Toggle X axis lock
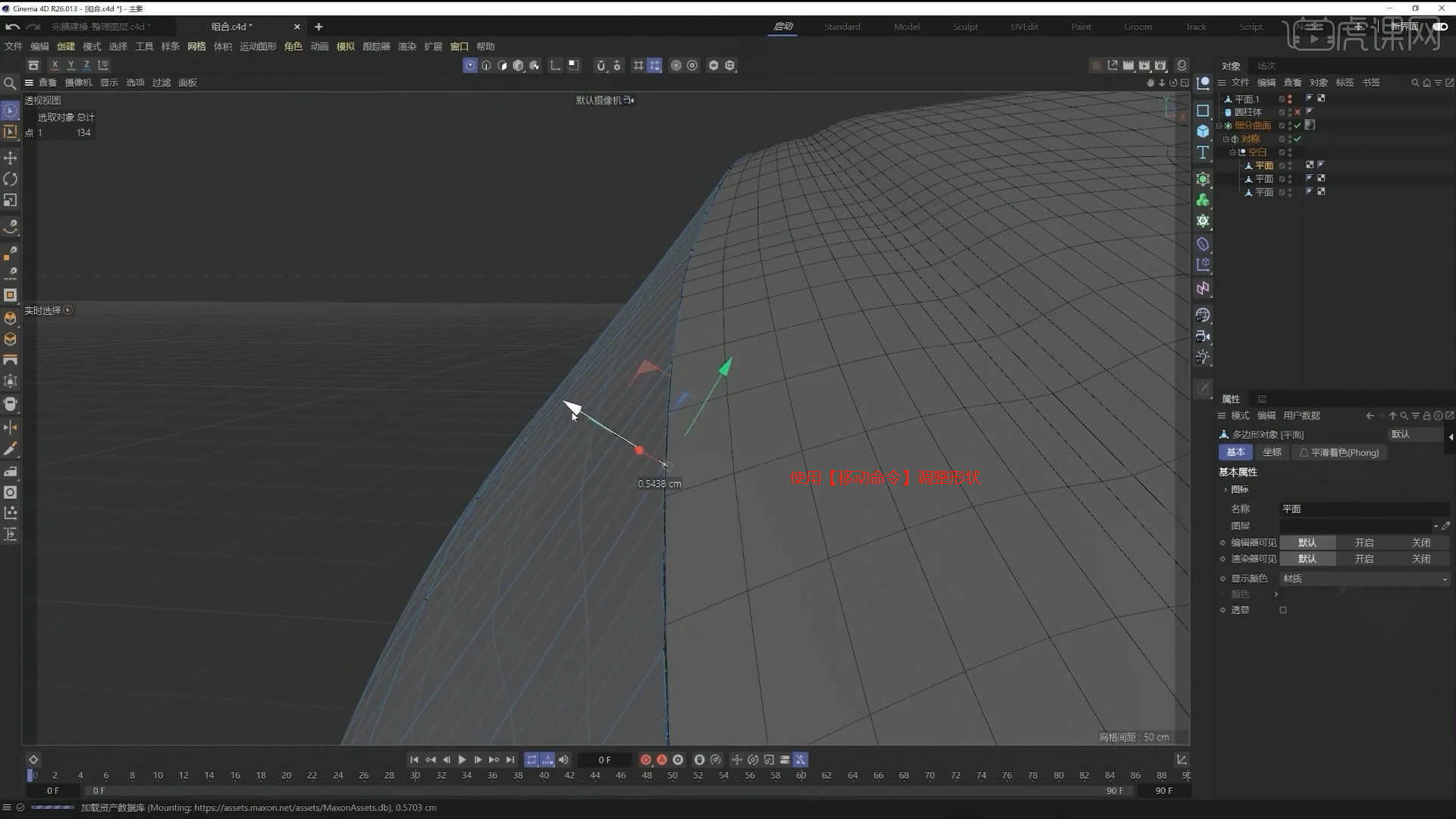The height and width of the screenshot is (819, 1456). pos(55,65)
